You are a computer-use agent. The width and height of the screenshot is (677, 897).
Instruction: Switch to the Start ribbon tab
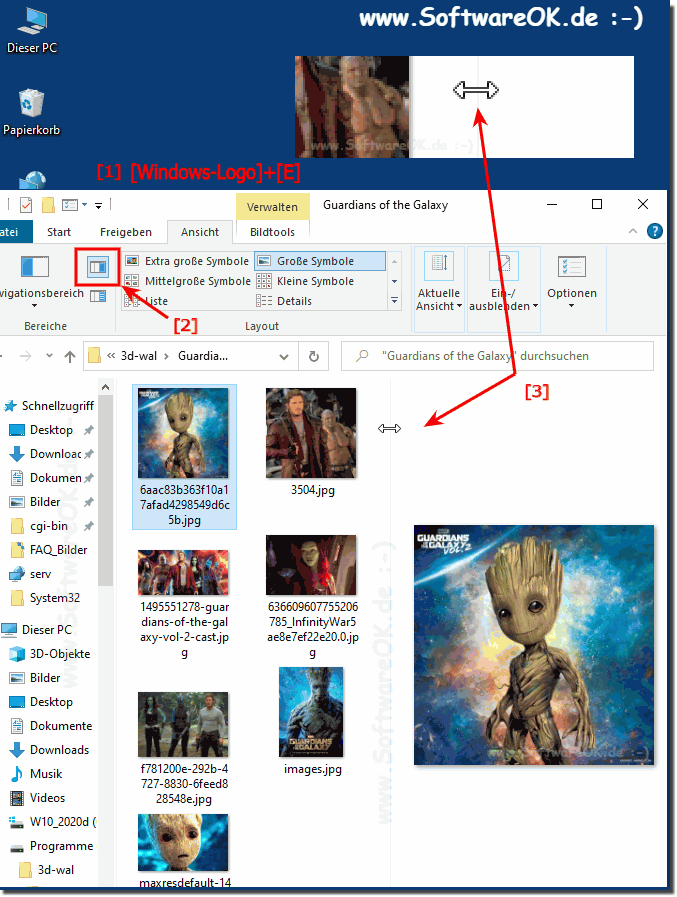tap(59, 232)
